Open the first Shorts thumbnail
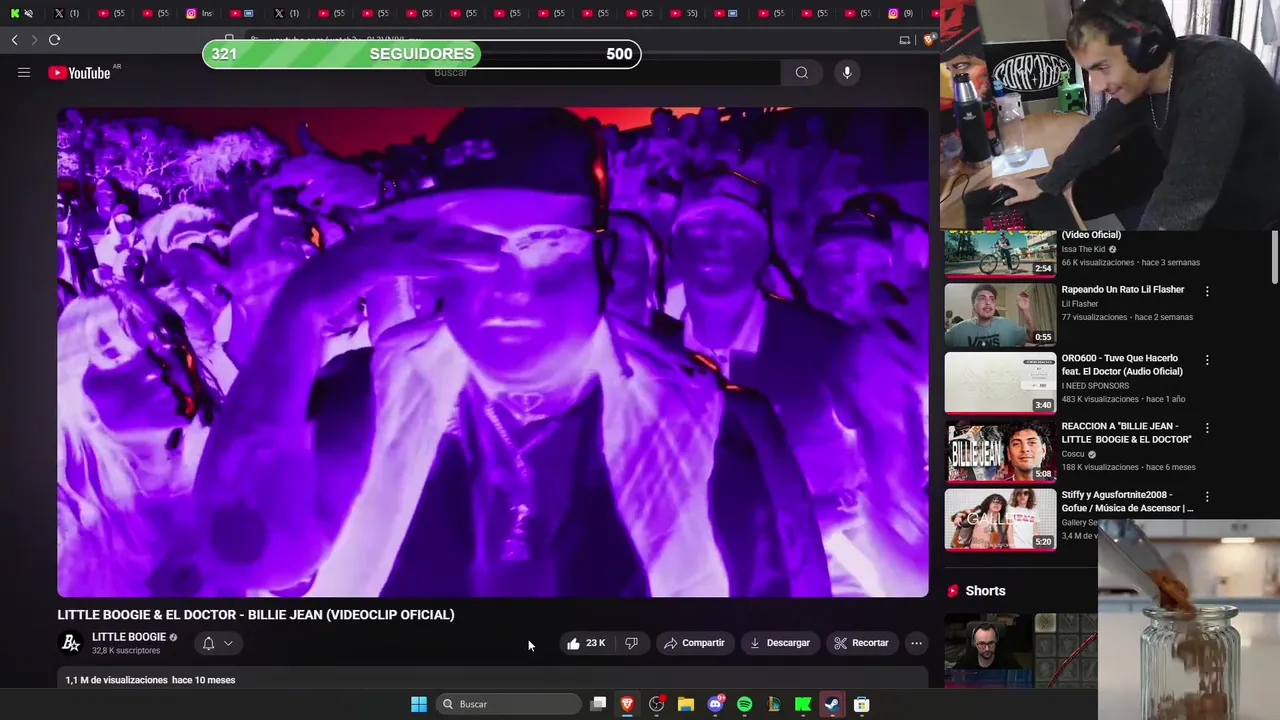The image size is (1280, 720). click(x=988, y=651)
